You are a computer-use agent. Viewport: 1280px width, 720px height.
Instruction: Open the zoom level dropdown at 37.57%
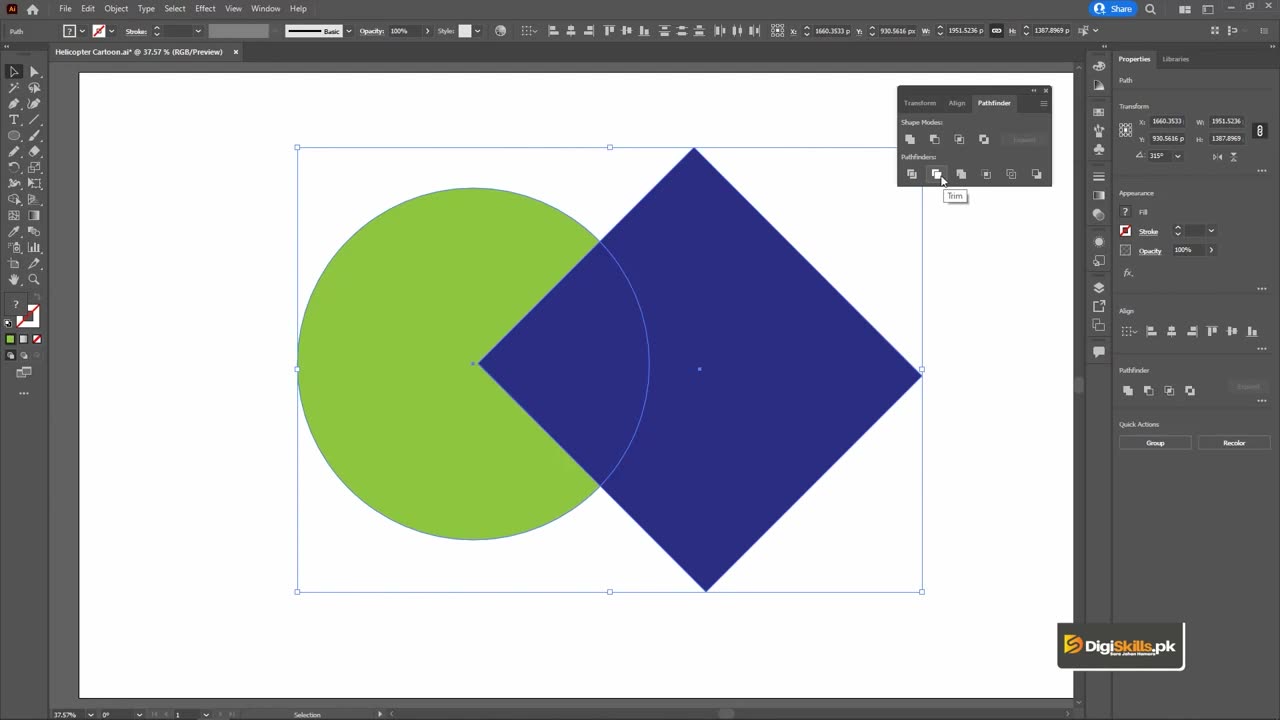(x=90, y=714)
